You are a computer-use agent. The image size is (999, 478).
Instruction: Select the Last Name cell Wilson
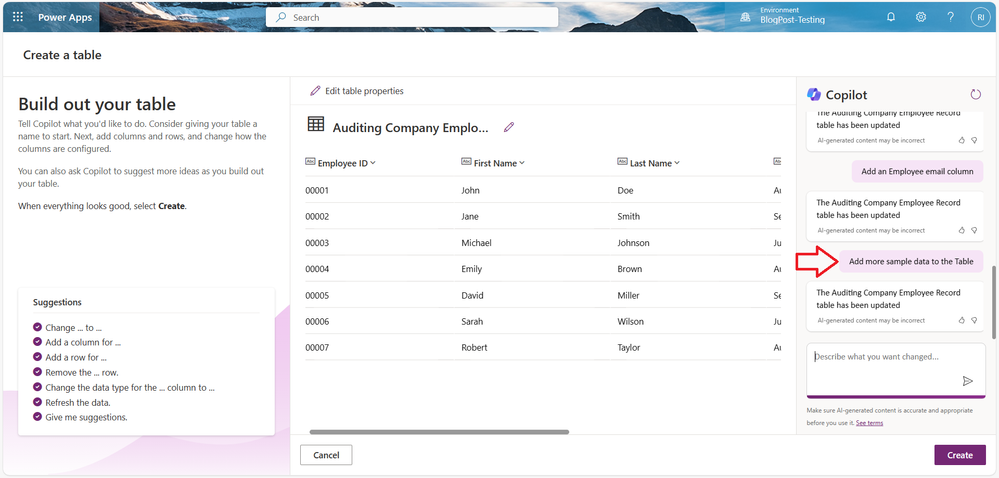630,322
